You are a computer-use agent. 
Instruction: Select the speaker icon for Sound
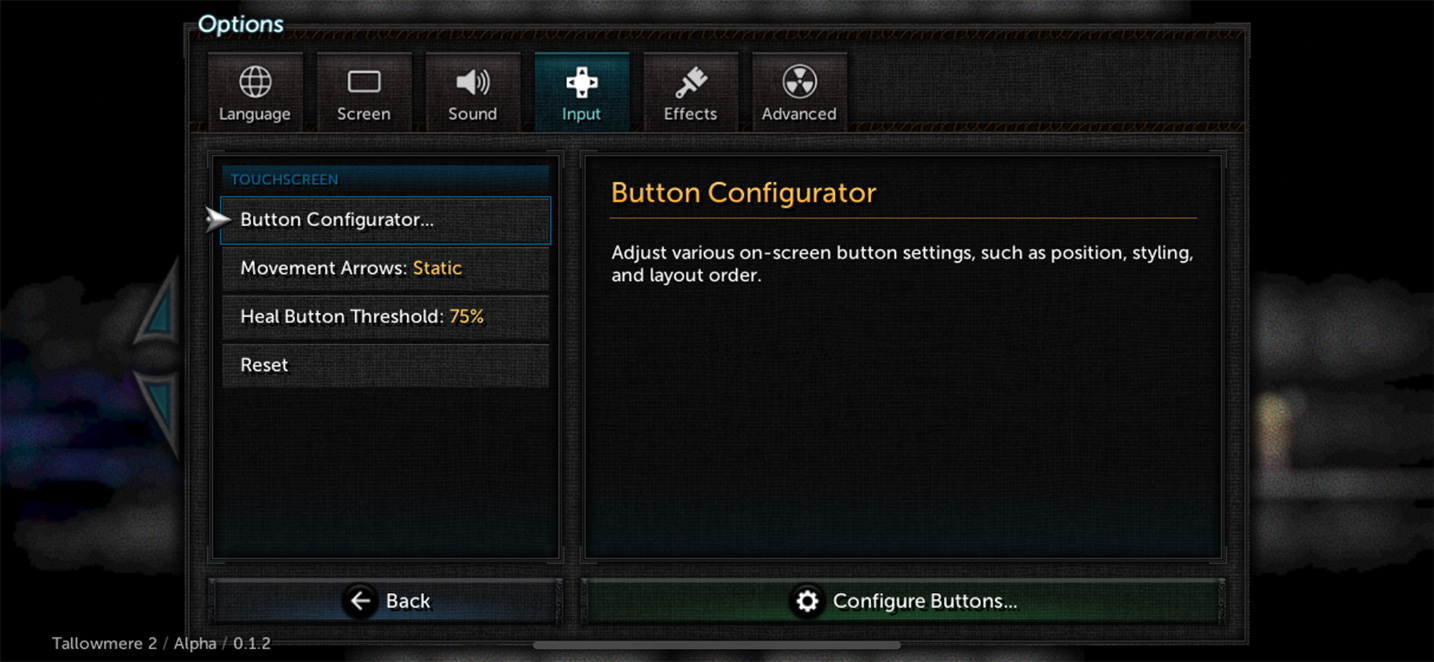[x=472, y=82]
